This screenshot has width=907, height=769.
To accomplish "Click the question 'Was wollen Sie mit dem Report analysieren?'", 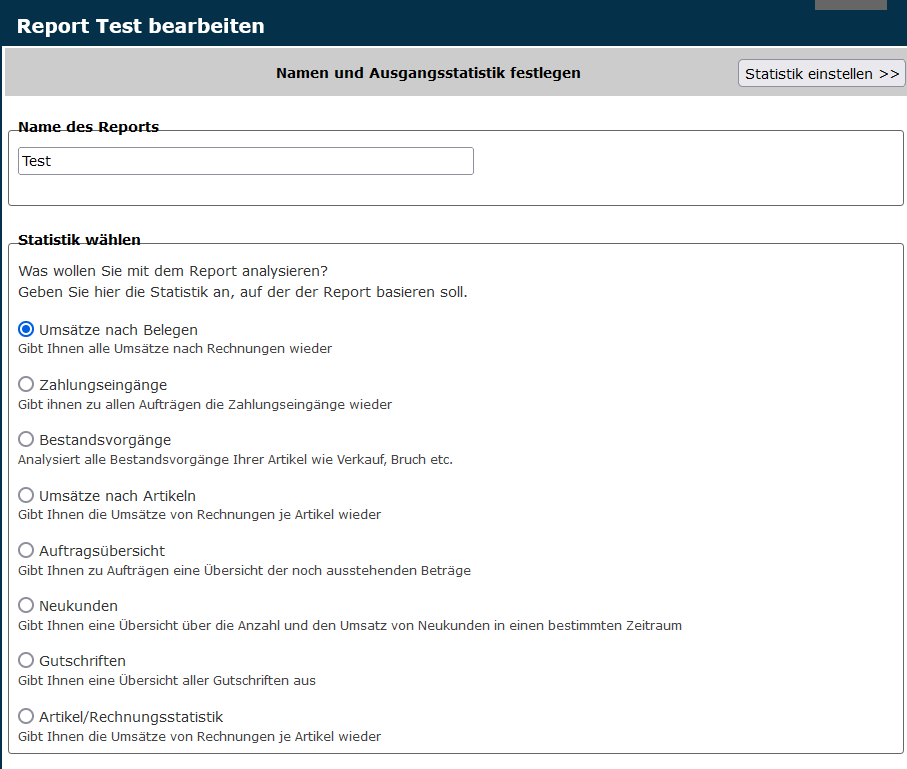I will pyautogui.click(x=173, y=271).
